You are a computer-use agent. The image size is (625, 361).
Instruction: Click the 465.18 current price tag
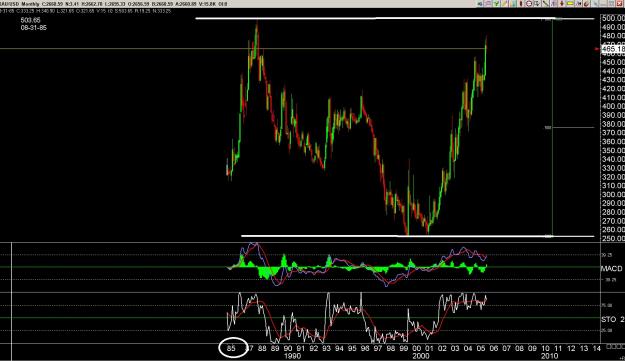[x=613, y=49]
